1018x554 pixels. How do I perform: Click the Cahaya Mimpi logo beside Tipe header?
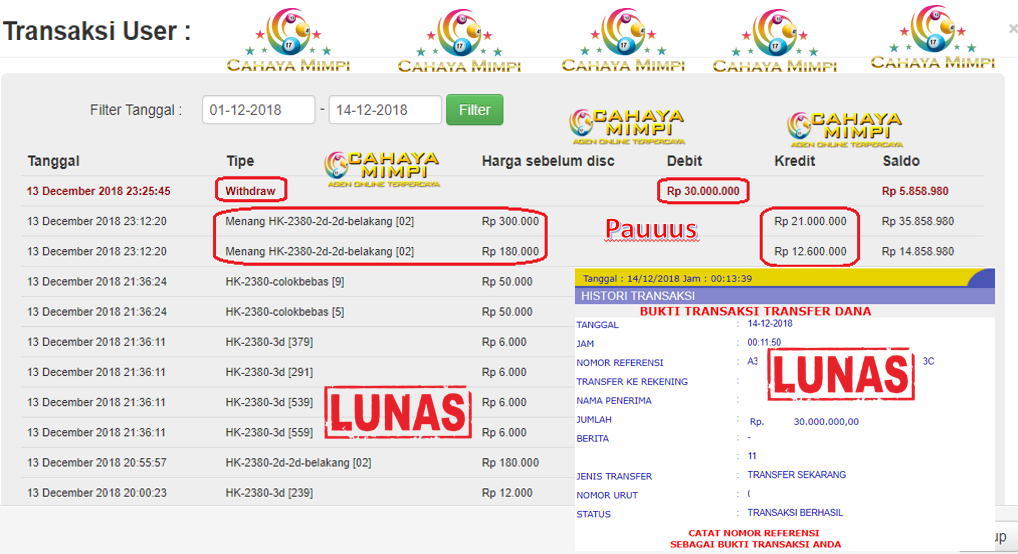(382, 168)
